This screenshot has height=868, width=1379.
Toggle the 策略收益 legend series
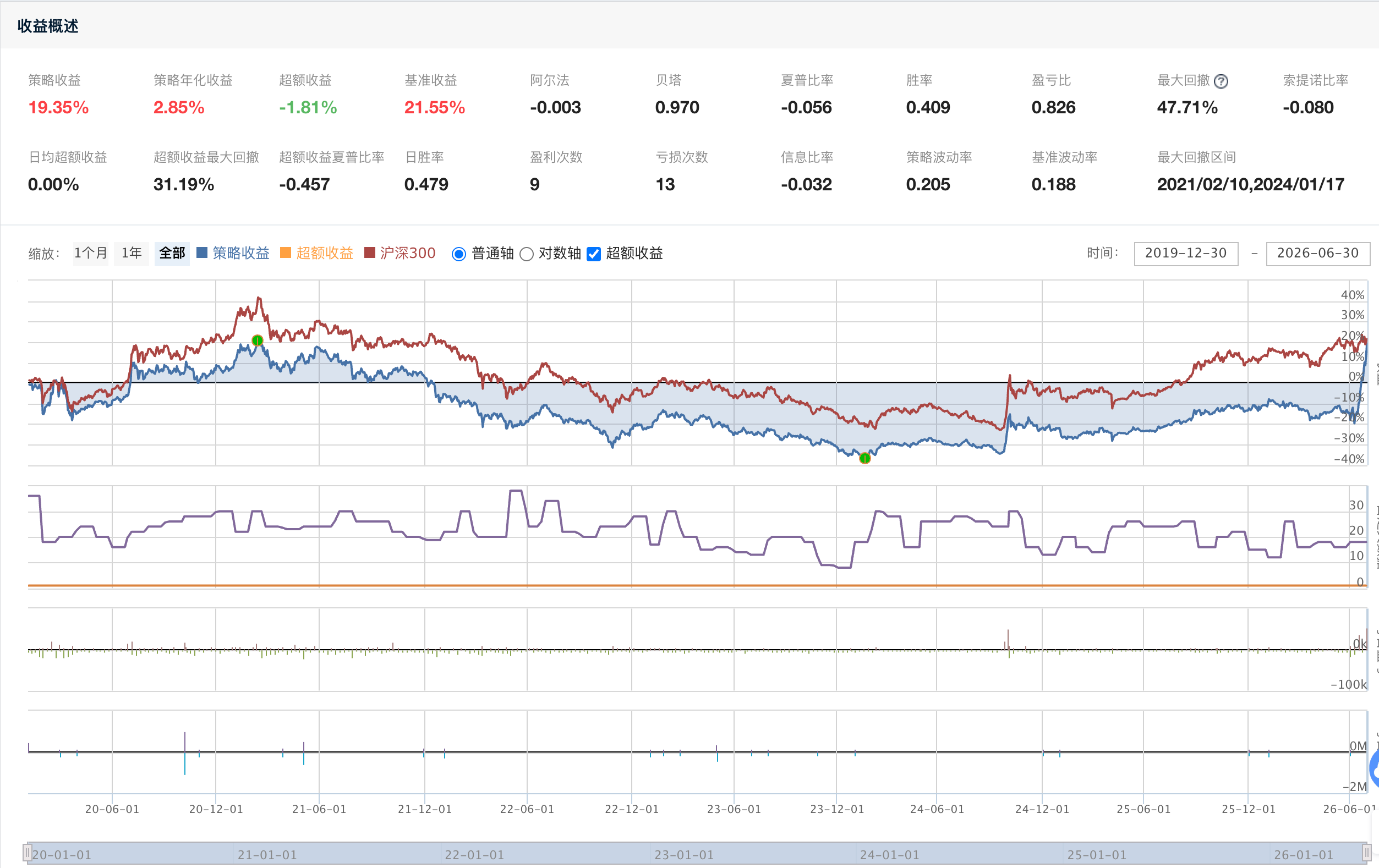click(x=240, y=253)
